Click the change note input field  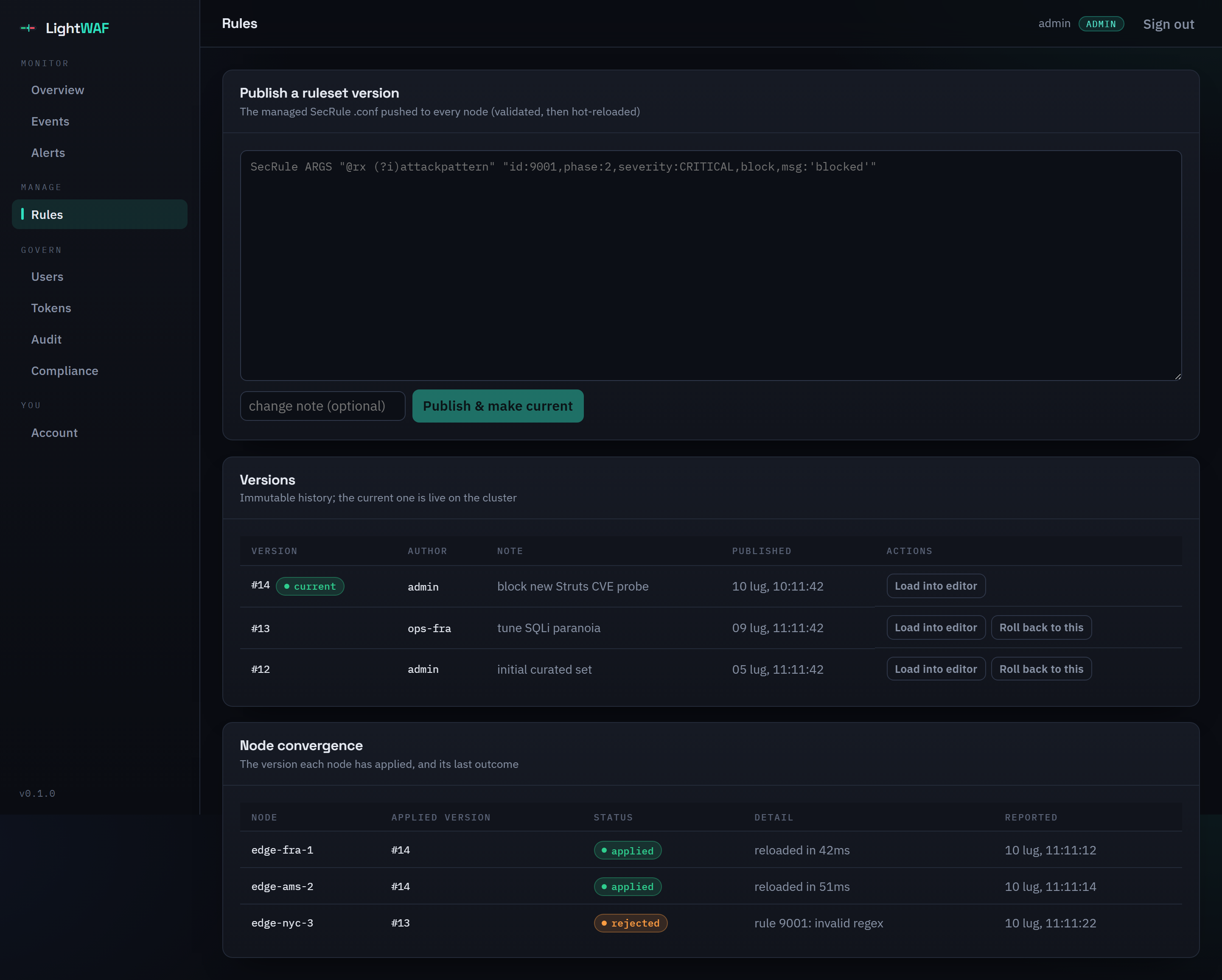click(322, 406)
